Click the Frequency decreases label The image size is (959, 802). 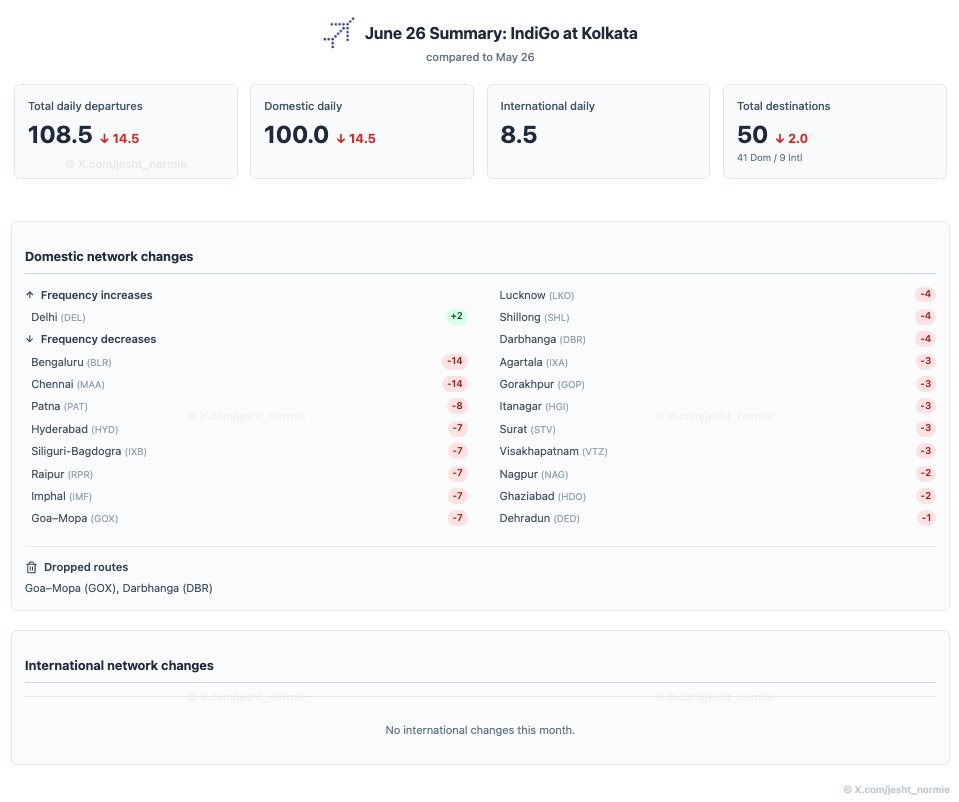(98, 339)
